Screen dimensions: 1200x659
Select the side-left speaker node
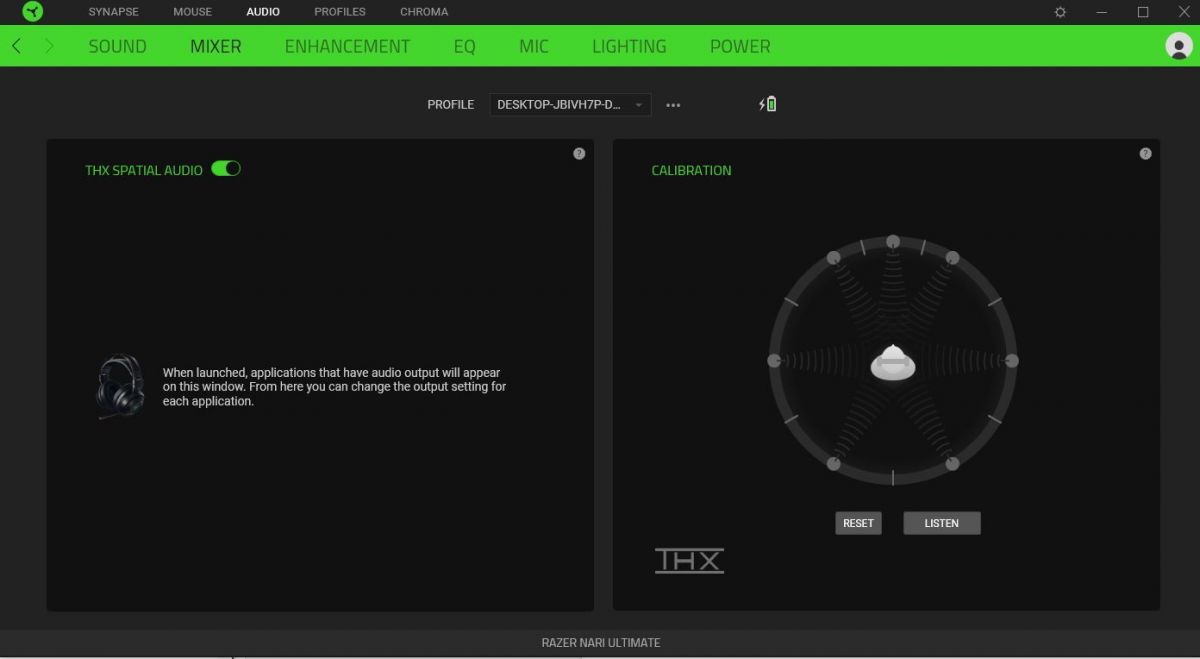(774, 360)
